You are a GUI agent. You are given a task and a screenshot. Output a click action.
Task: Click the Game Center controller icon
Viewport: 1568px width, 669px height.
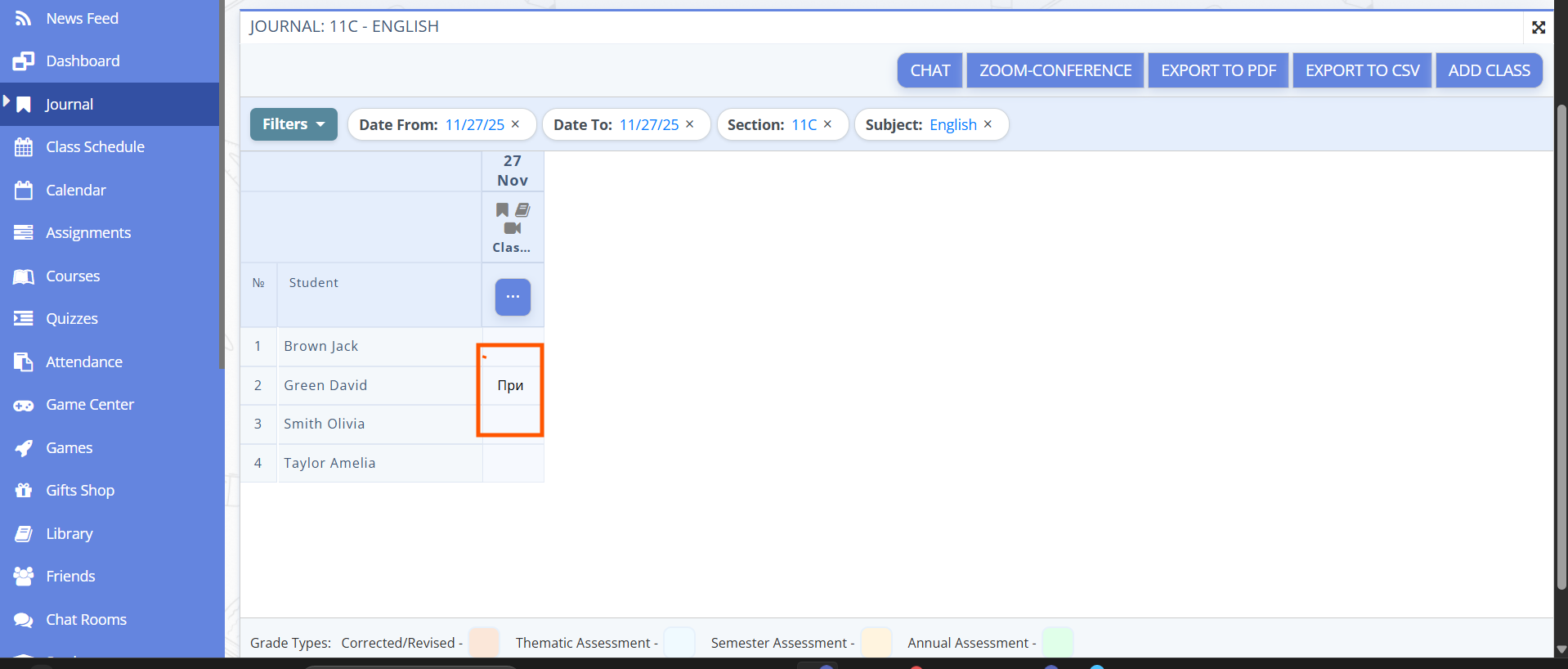[24, 405]
